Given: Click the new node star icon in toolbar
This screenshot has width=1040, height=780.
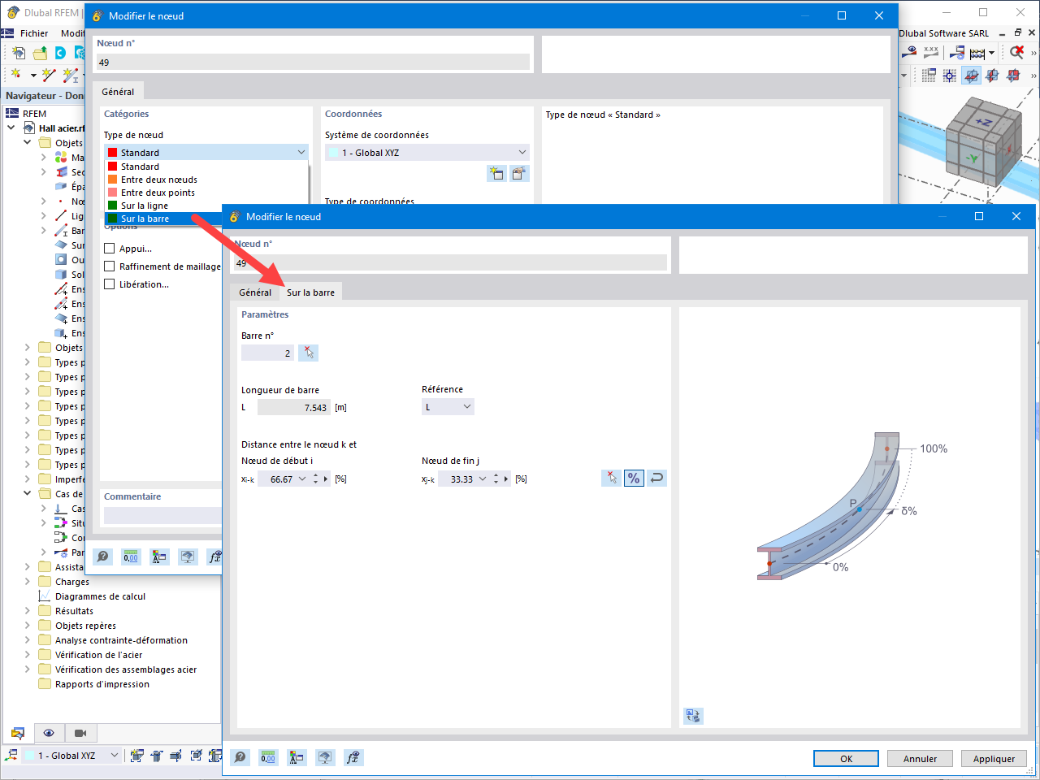Looking at the screenshot, I should coord(16,74).
